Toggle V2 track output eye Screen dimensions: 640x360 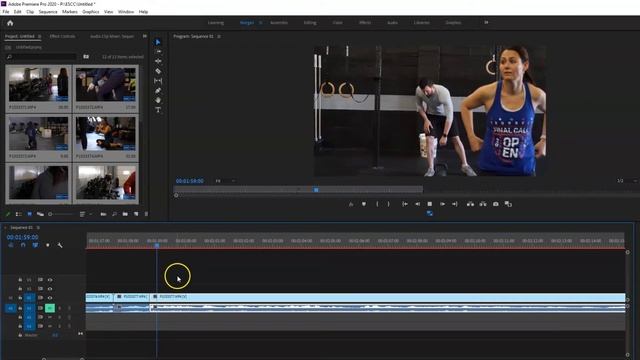point(50,289)
